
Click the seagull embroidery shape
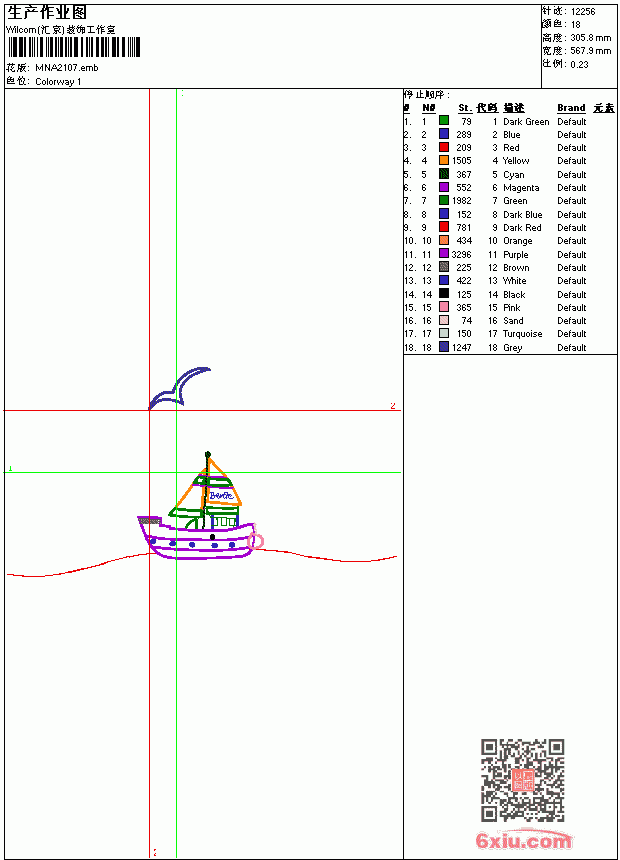[179, 388]
